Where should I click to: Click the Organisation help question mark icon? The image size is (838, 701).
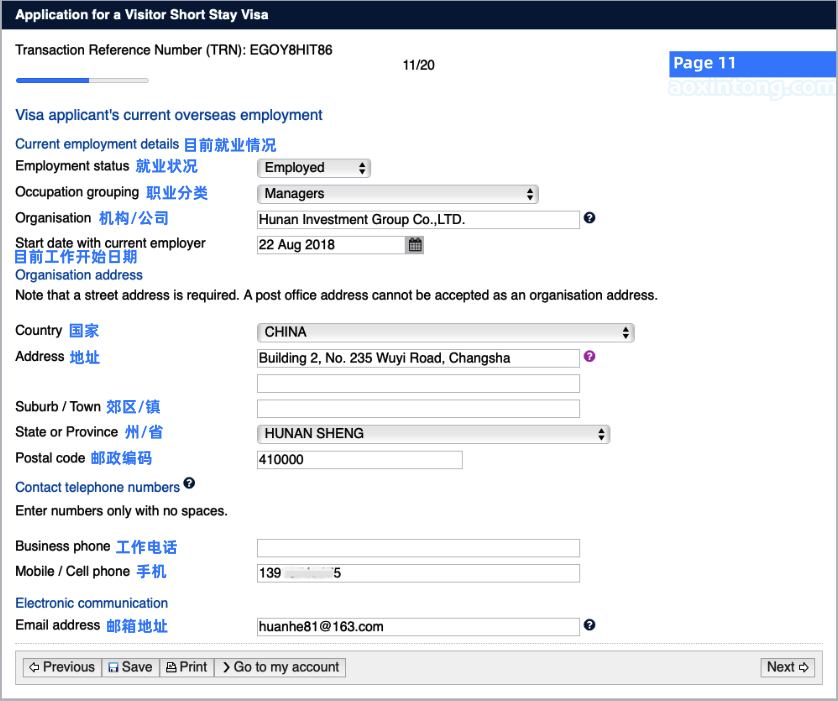tap(590, 218)
